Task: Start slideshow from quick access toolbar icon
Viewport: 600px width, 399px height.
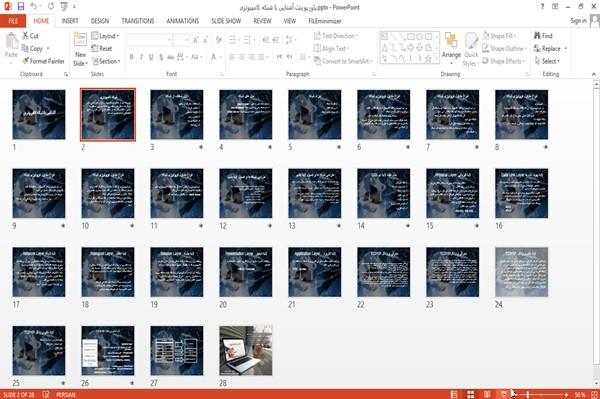Action: [64, 7]
